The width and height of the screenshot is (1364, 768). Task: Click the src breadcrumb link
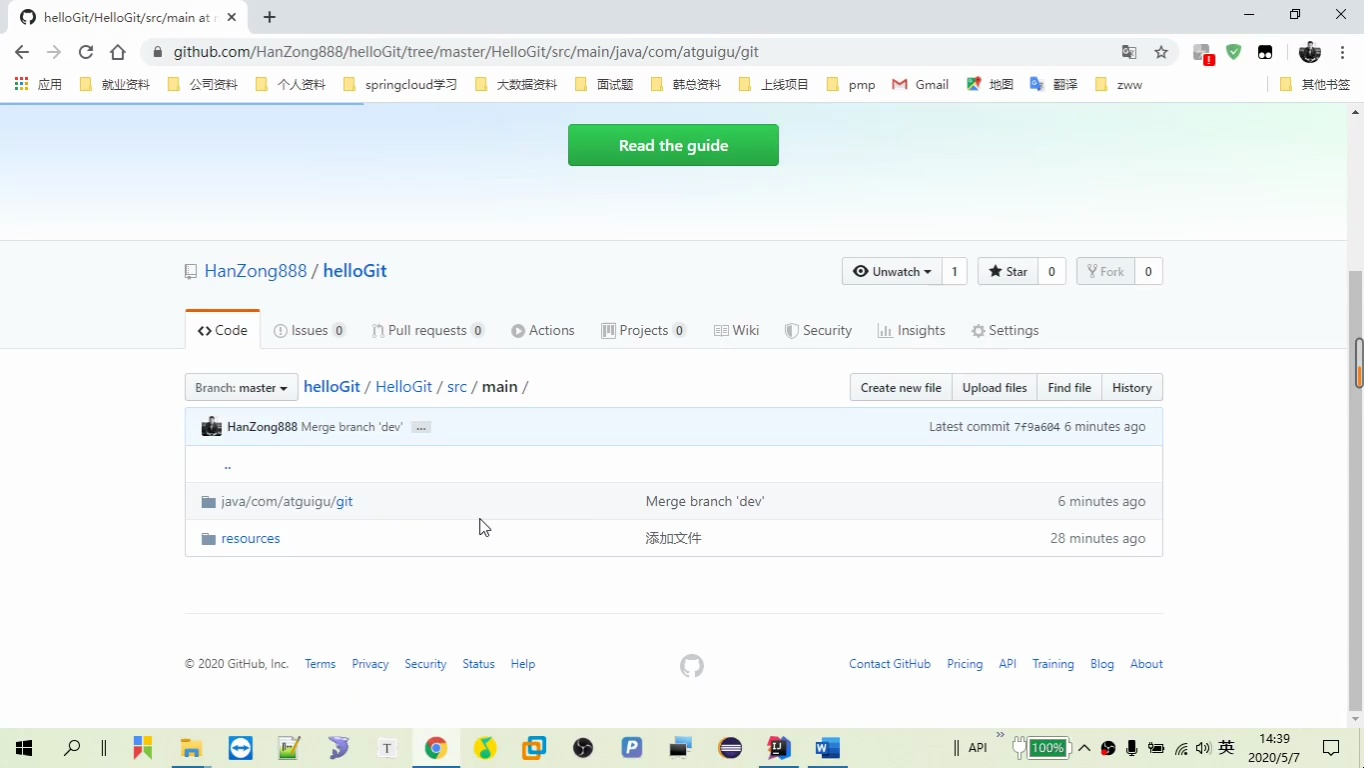click(457, 387)
